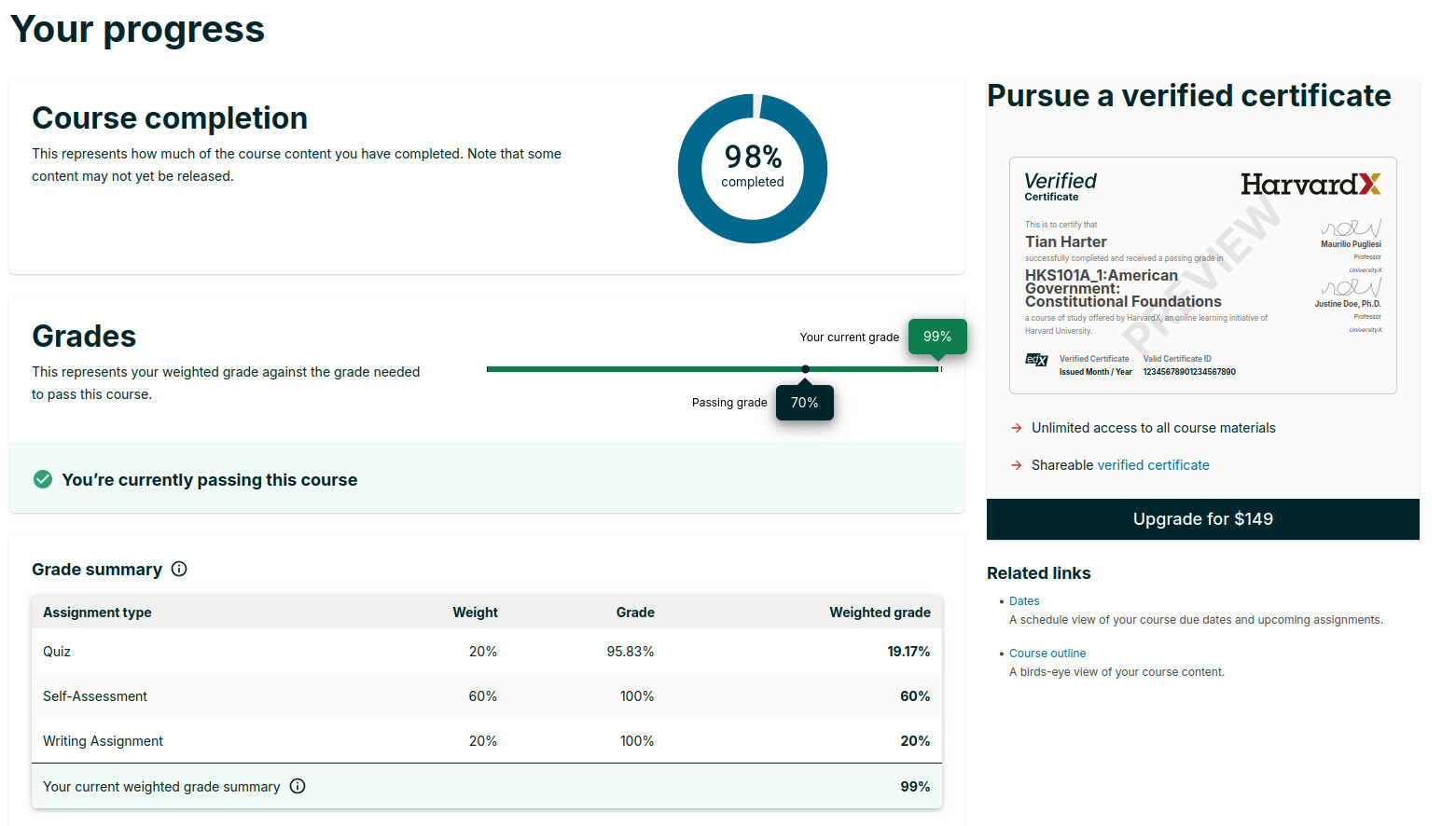Click the certificate preview image
This screenshot has height=826, width=1456.
[x=1203, y=275]
